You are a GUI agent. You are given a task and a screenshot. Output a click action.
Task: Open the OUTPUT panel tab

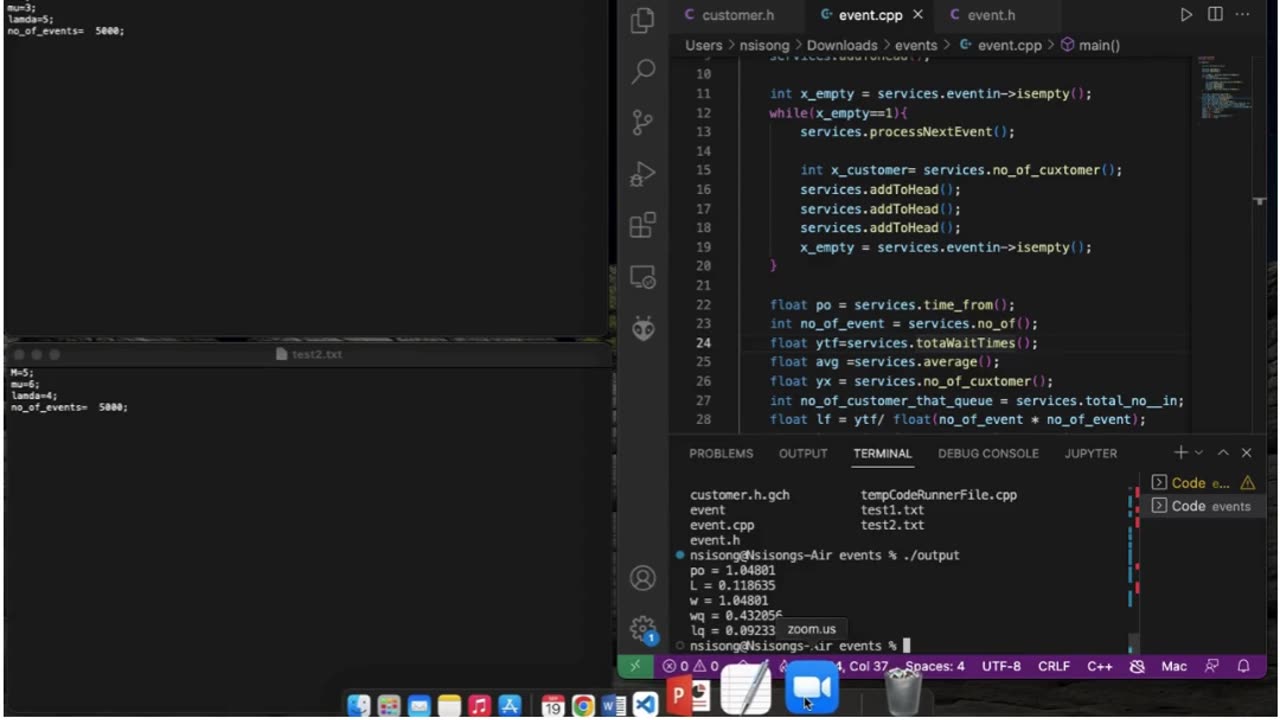pyautogui.click(x=803, y=453)
